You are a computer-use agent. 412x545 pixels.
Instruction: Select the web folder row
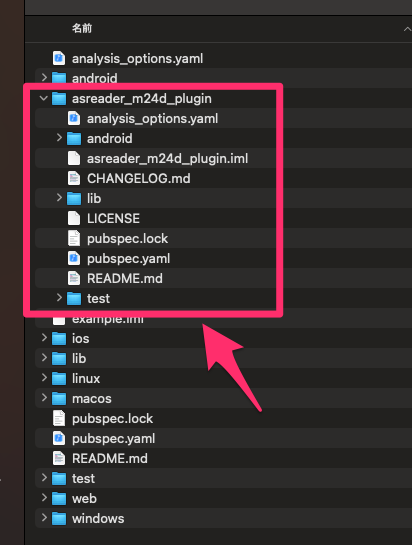(x=223, y=498)
